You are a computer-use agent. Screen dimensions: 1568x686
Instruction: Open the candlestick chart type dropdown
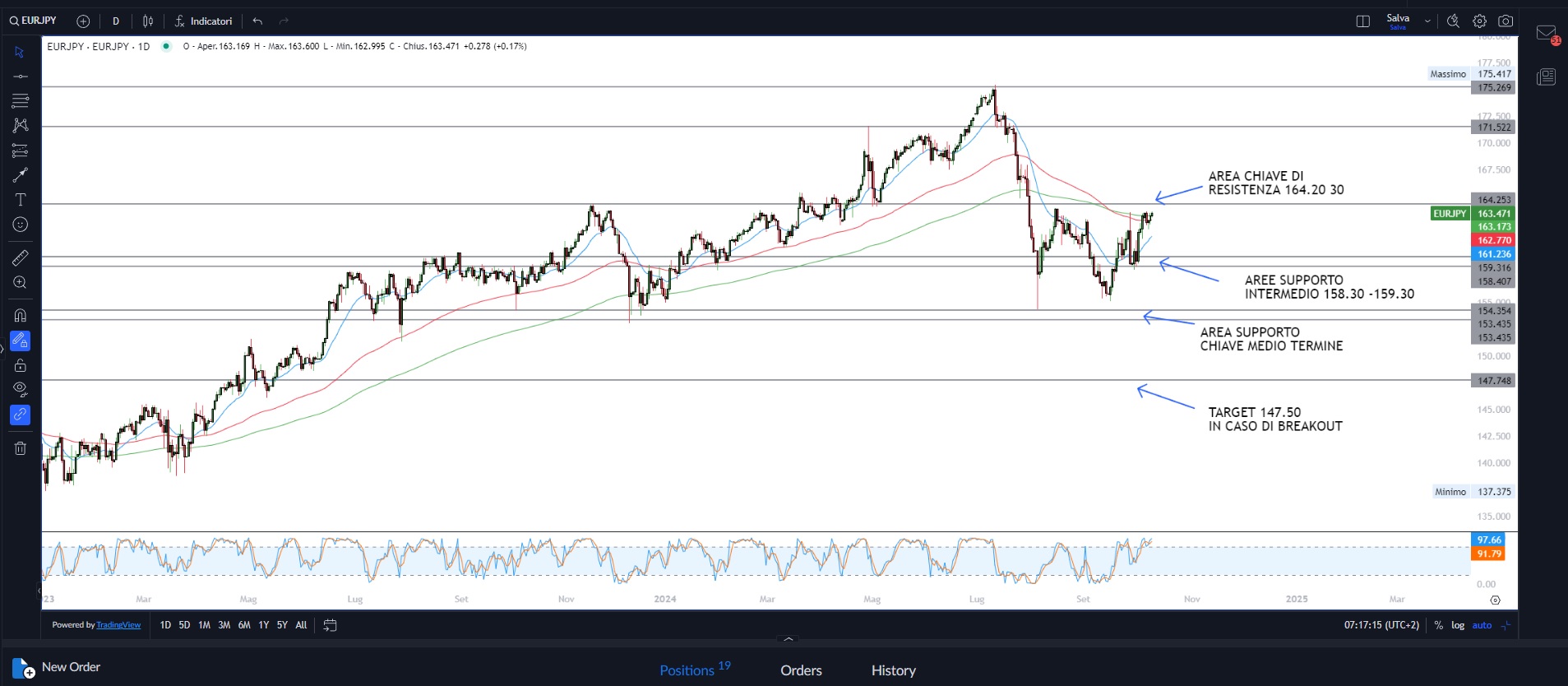[x=148, y=21]
